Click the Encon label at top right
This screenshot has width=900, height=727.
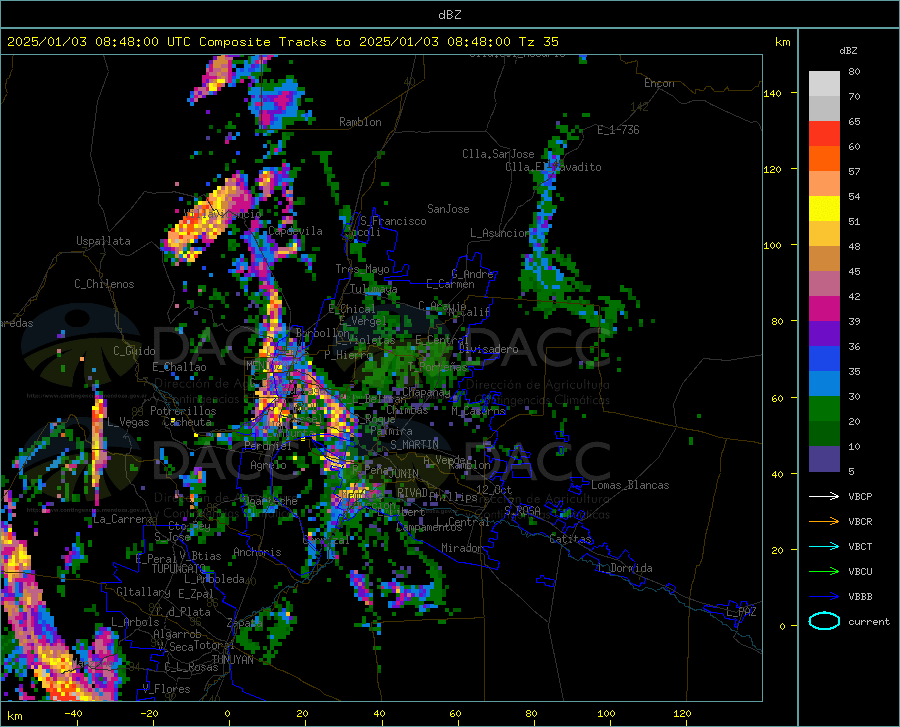point(659,83)
